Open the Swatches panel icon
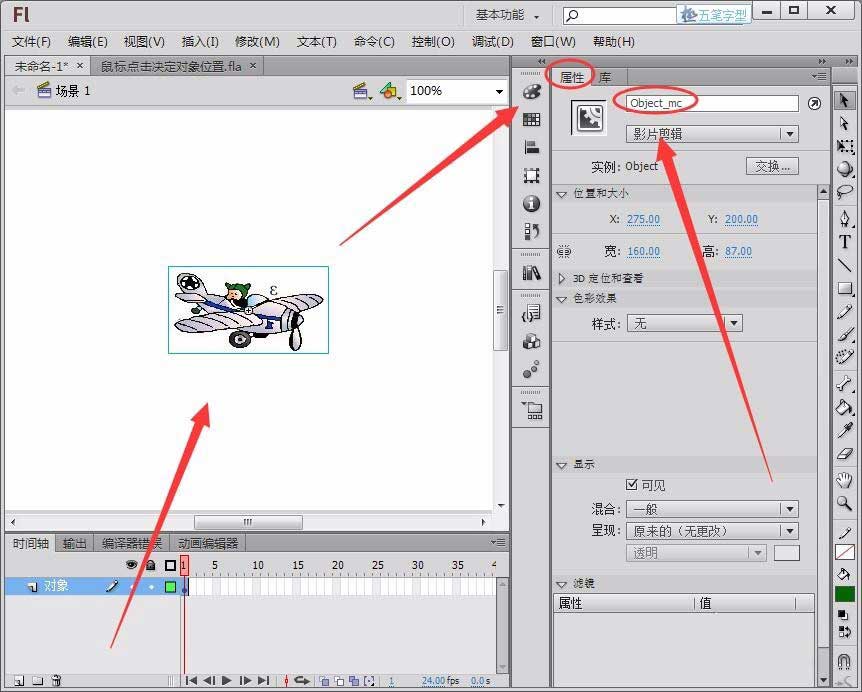Screen dimensions: 862x692 [532, 121]
